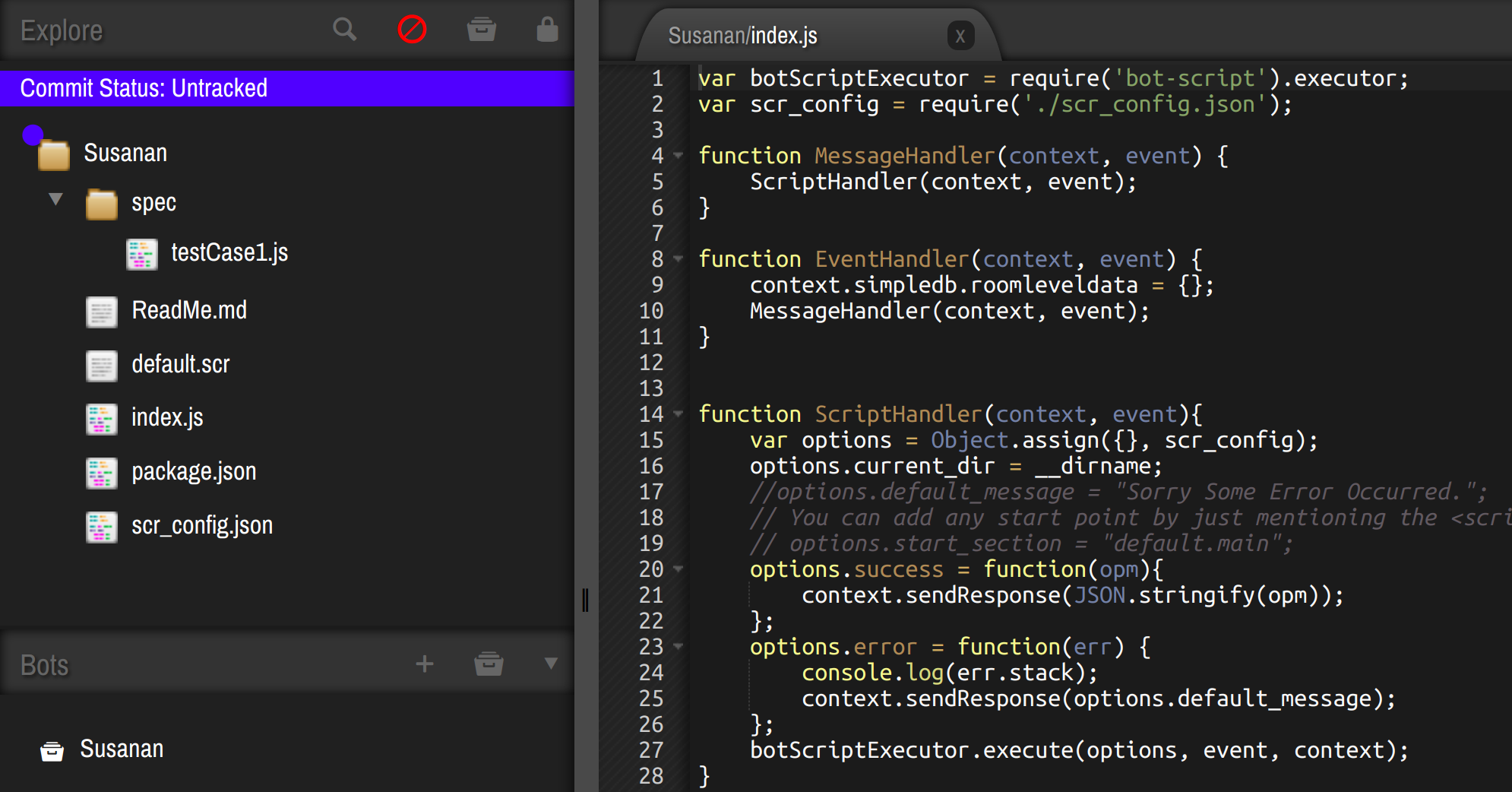The image size is (1512, 792).
Task: Click './scr_config.json' string in line 2
Action: (1144, 104)
